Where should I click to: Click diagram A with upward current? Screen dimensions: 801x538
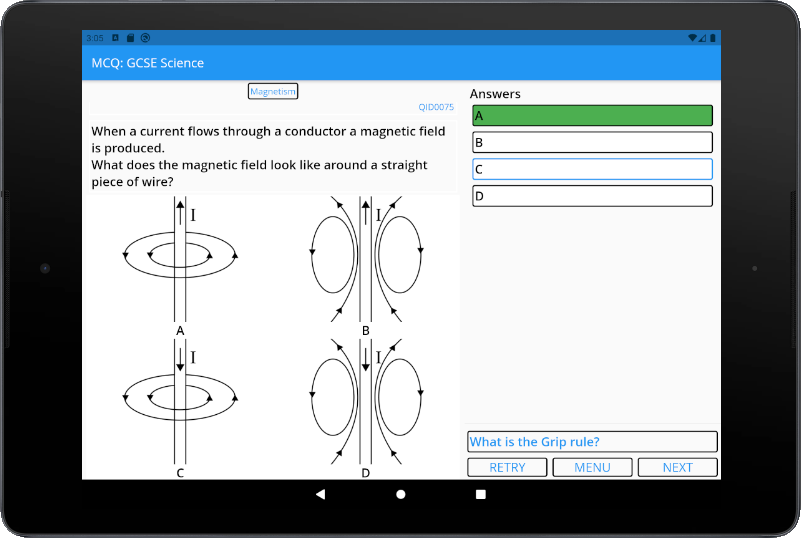(x=180, y=260)
